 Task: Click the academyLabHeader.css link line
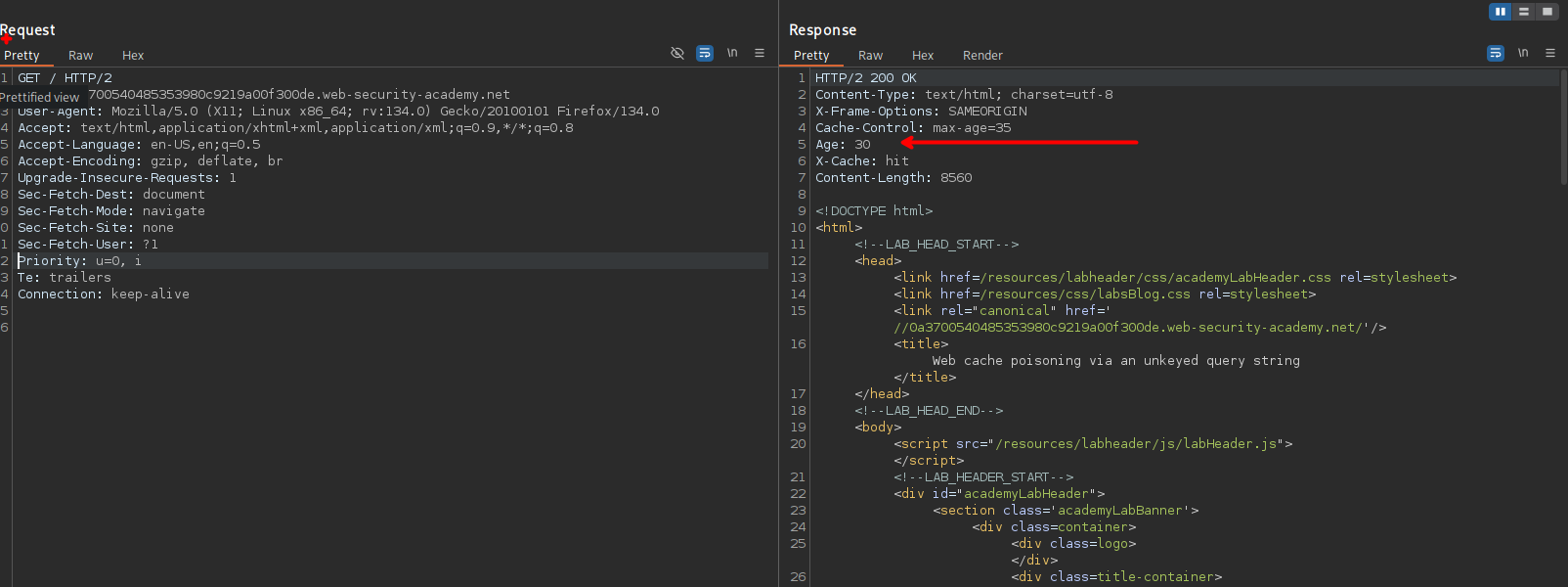[x=1175, y=277]
